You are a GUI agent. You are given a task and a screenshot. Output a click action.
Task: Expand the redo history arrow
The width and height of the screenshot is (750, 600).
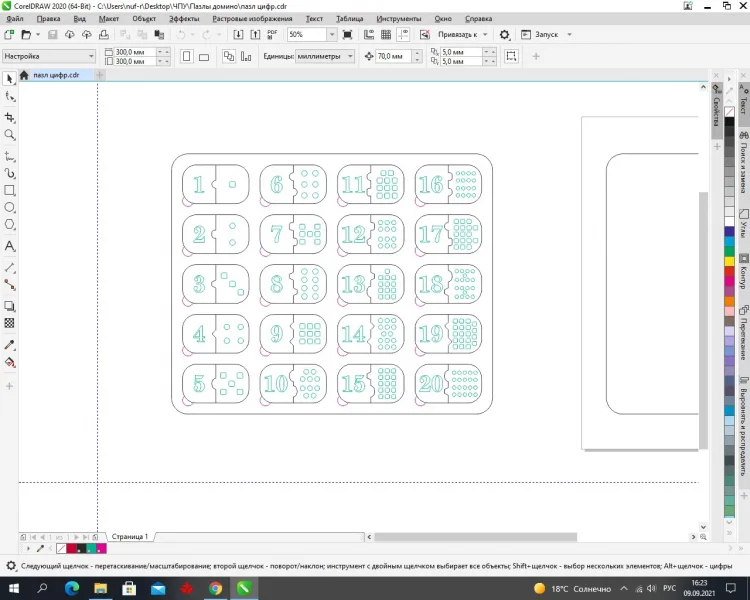(219, 34)
